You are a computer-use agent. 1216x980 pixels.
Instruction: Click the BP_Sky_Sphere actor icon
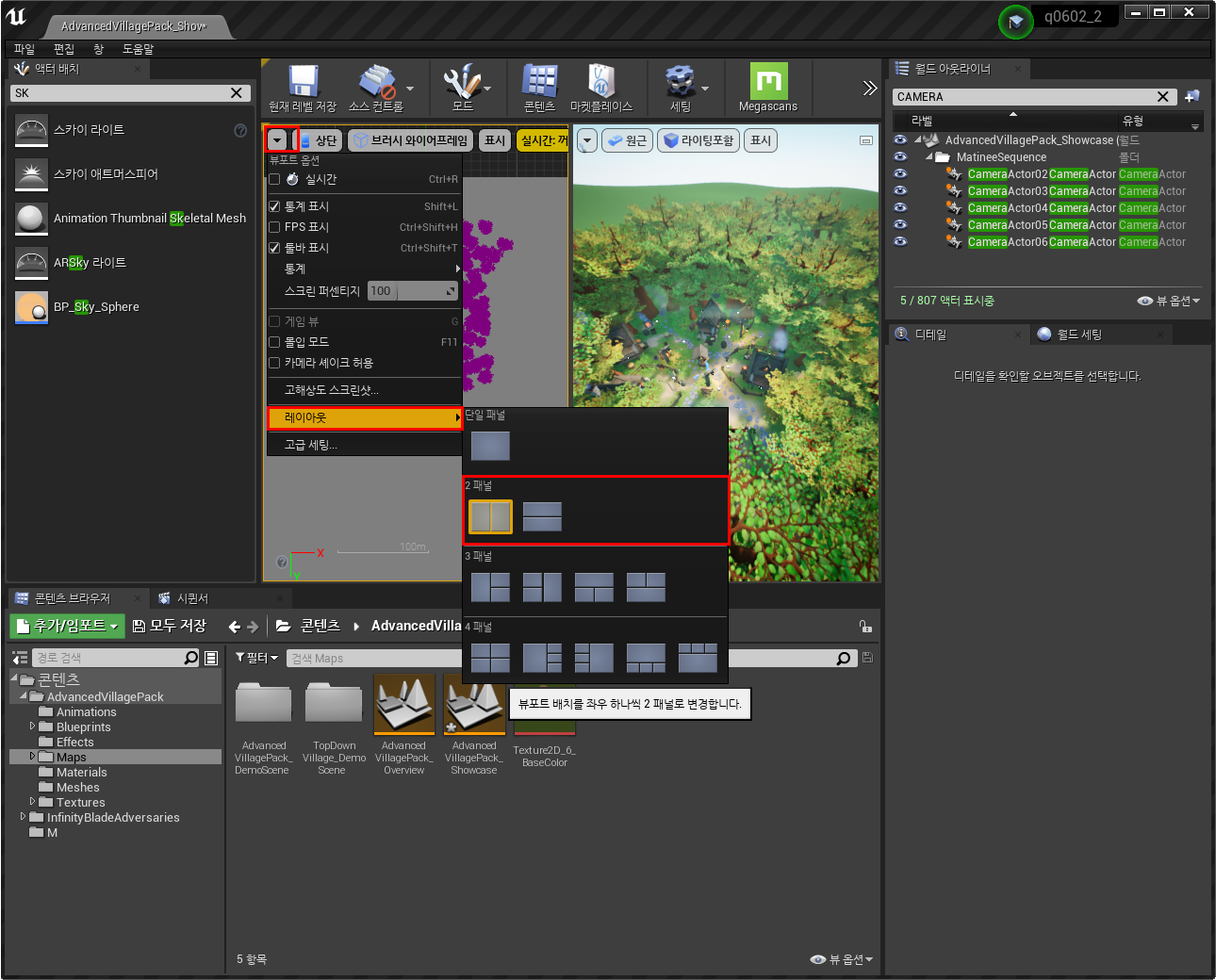[31, 307]
